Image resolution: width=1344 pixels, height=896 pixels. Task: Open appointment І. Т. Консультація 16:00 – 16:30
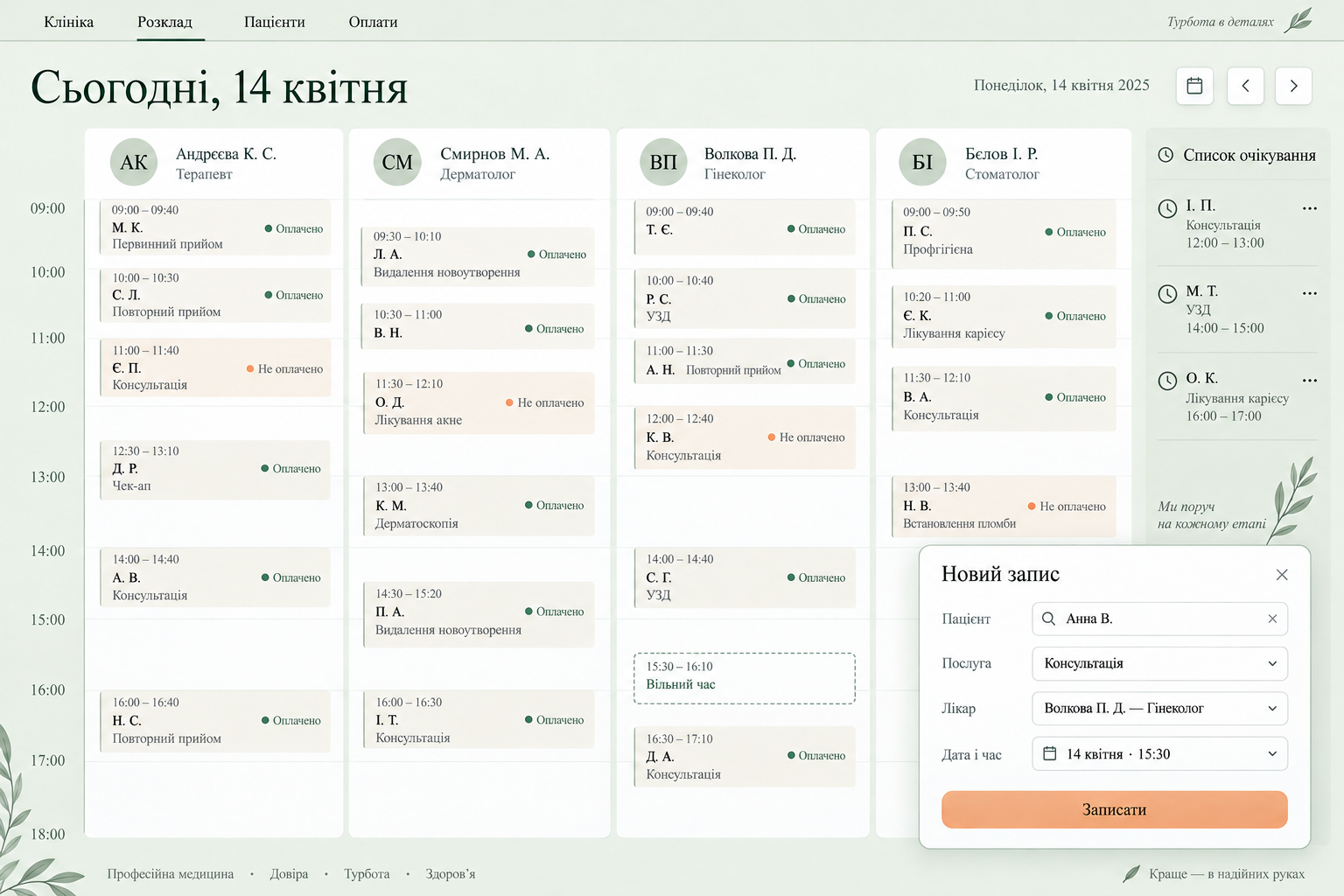pos(479,719)
